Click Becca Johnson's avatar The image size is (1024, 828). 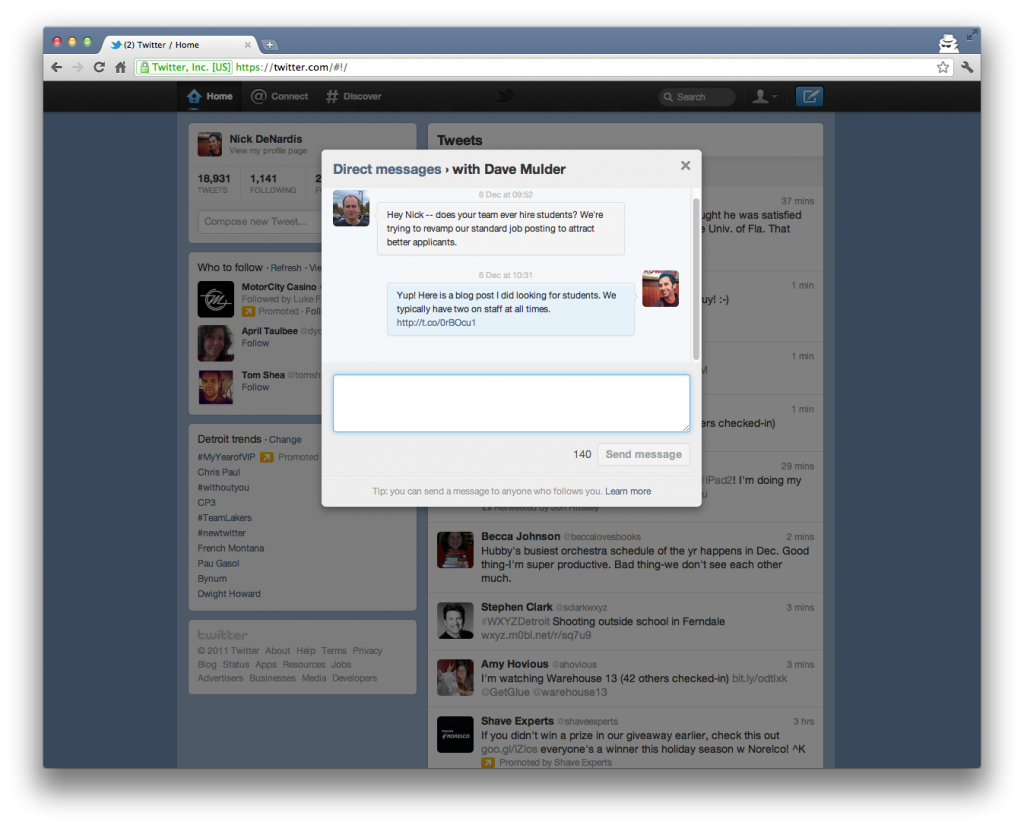(455, 550)
